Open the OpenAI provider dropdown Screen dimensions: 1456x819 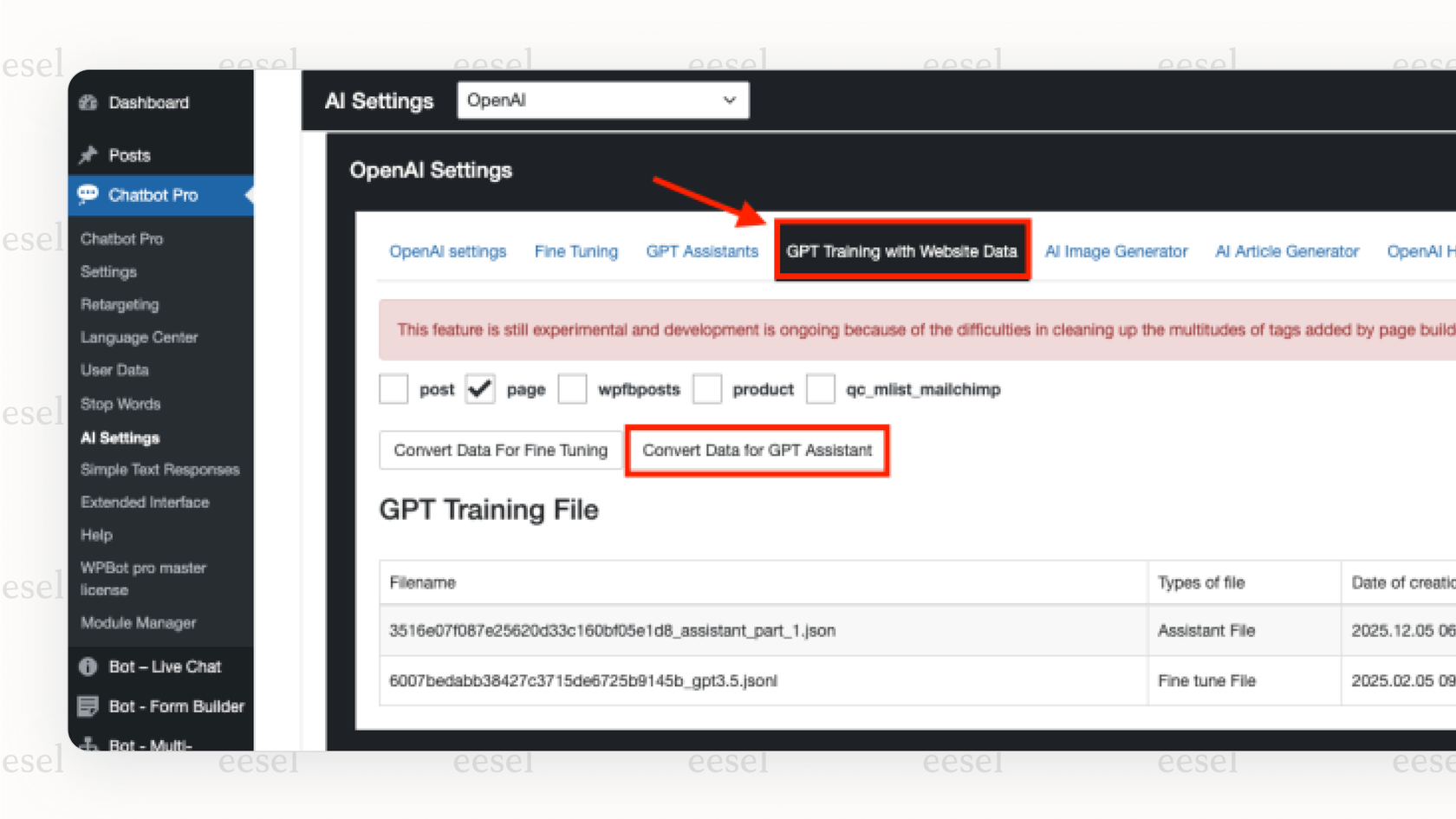(602, 100)
